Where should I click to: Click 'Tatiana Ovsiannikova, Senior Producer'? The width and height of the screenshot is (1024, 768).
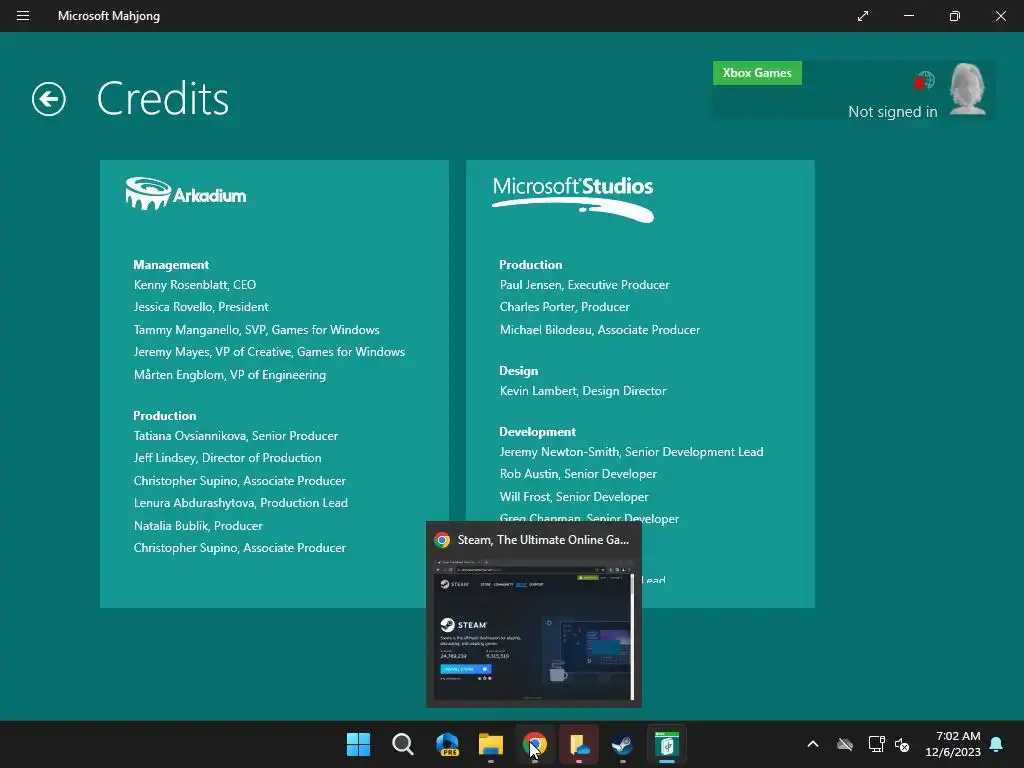[236, 436]
